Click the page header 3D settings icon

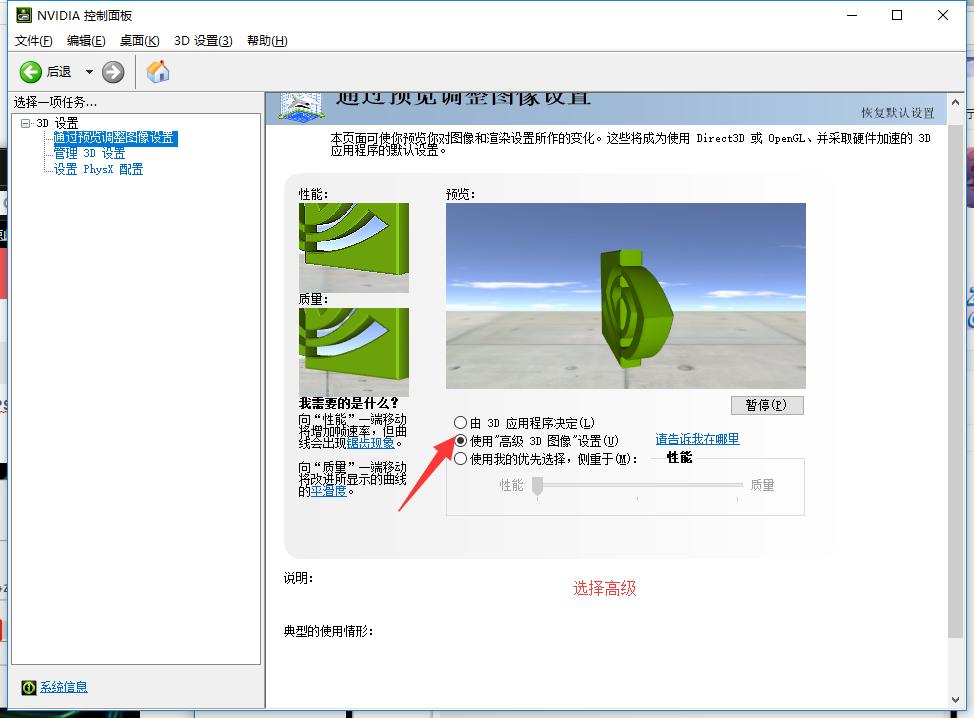coord(301,107)
